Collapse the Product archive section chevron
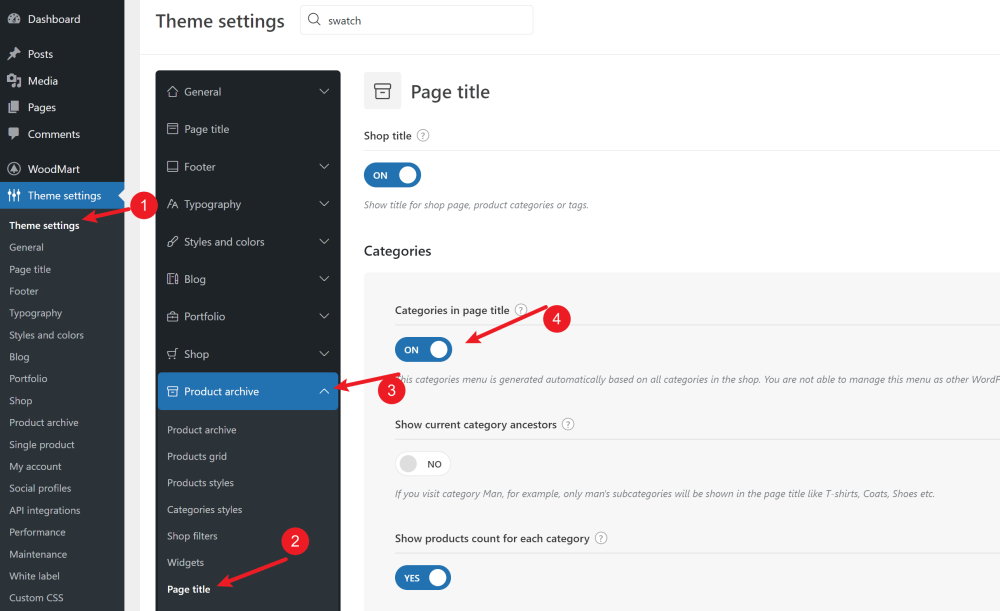 pos(324,392)
